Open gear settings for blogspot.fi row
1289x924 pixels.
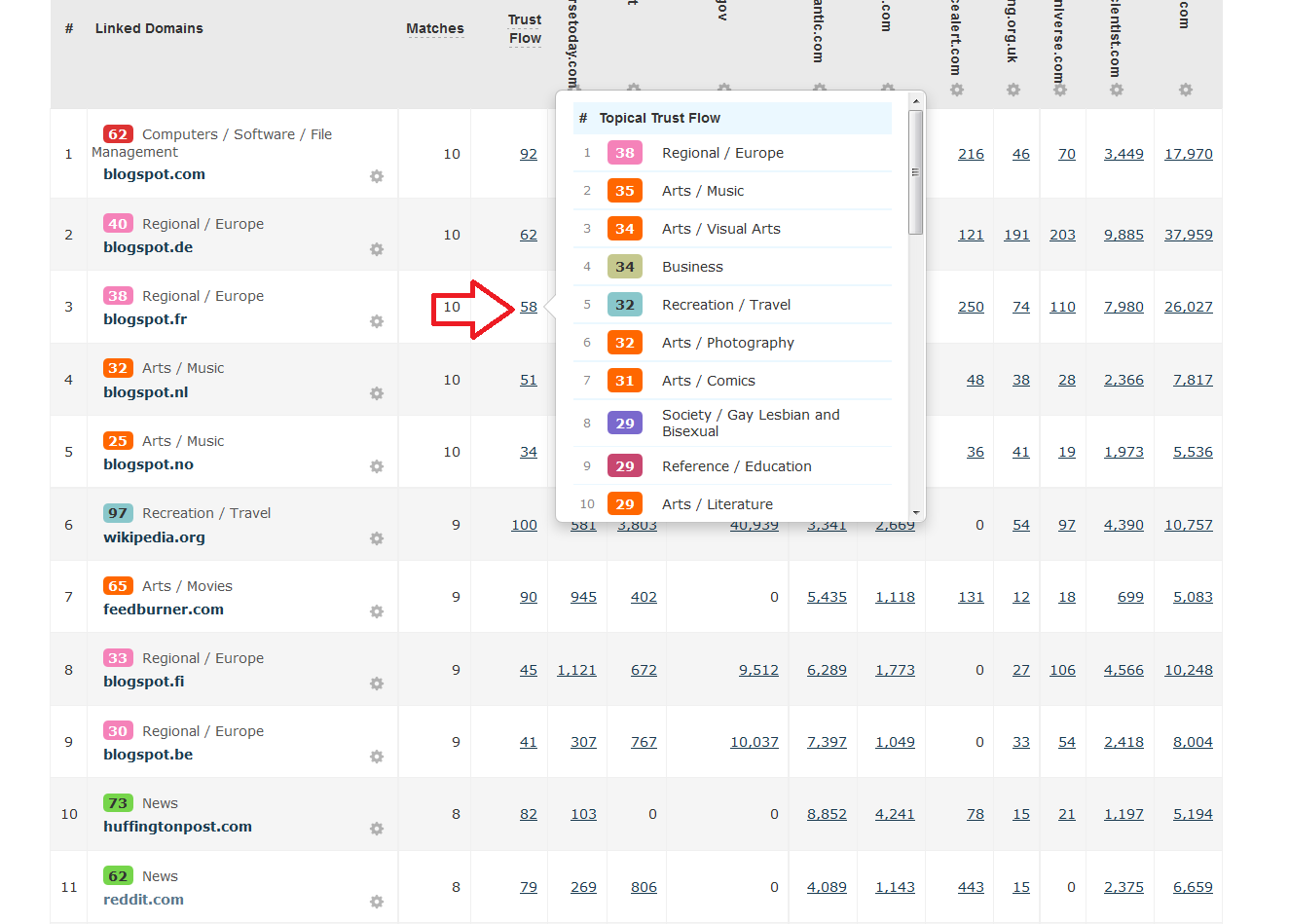pos(377,684)
